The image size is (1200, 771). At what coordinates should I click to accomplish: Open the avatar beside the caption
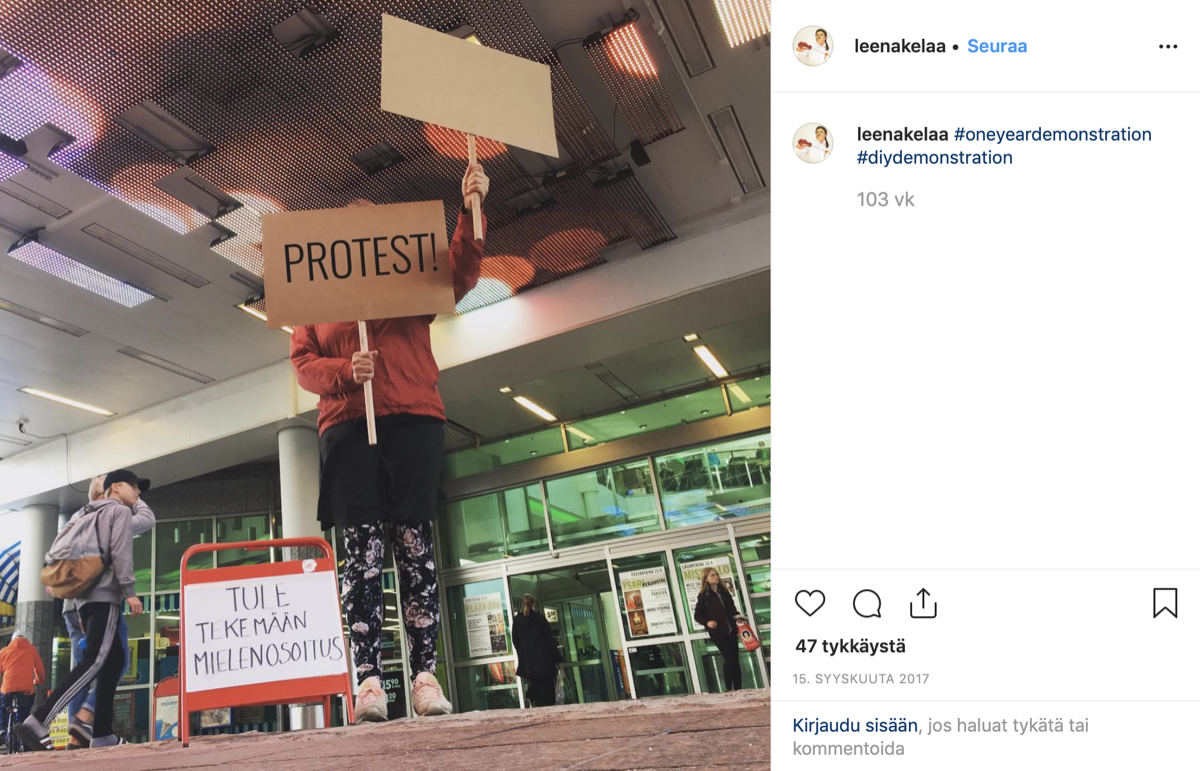(x=813, y=143)
